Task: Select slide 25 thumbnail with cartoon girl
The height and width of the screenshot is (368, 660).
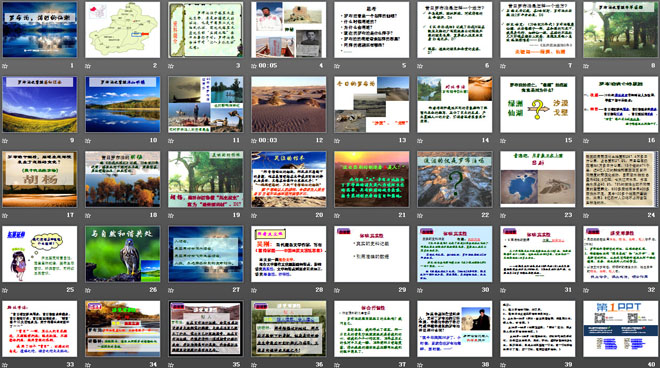Action: [40, 254]
